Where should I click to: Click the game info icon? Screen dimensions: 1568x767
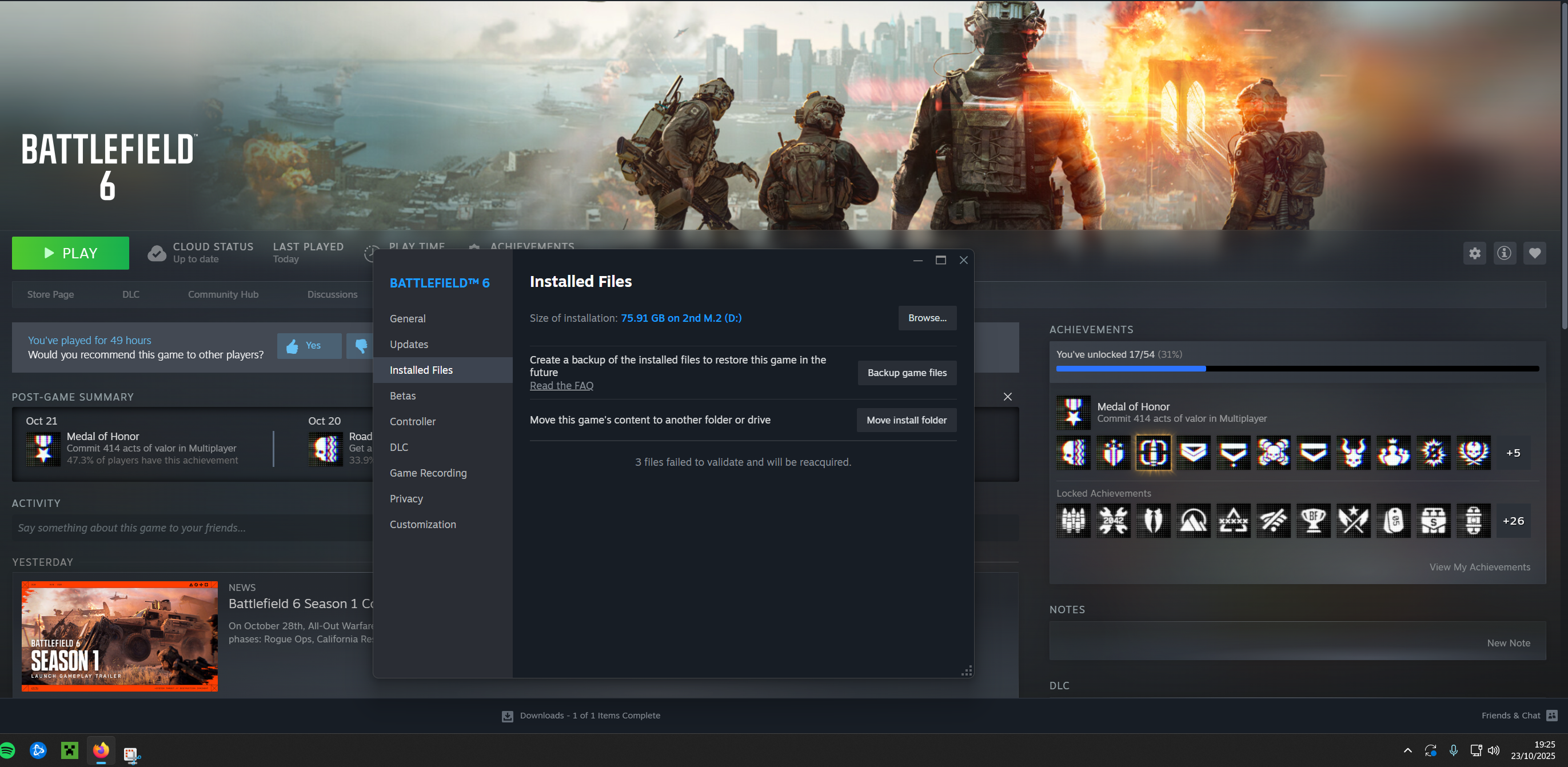(1504, 253)
